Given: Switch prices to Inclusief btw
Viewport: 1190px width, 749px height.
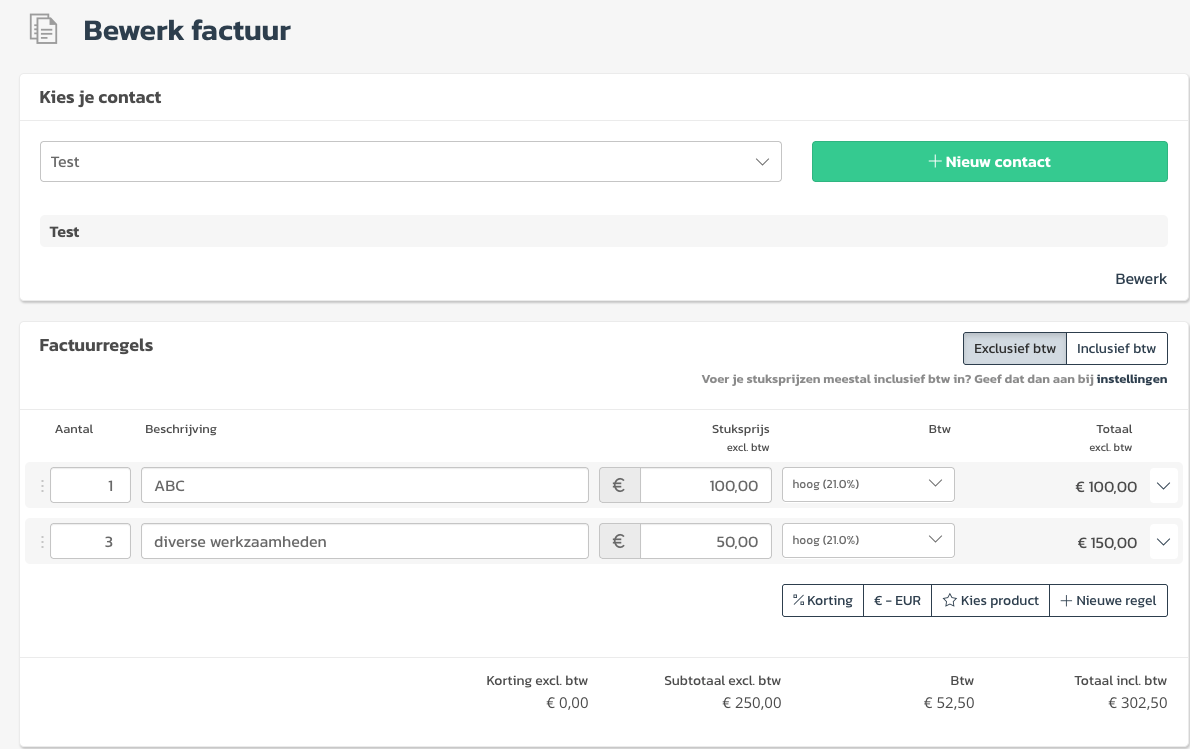Looking at the screenshot, I should (1116, 349).
